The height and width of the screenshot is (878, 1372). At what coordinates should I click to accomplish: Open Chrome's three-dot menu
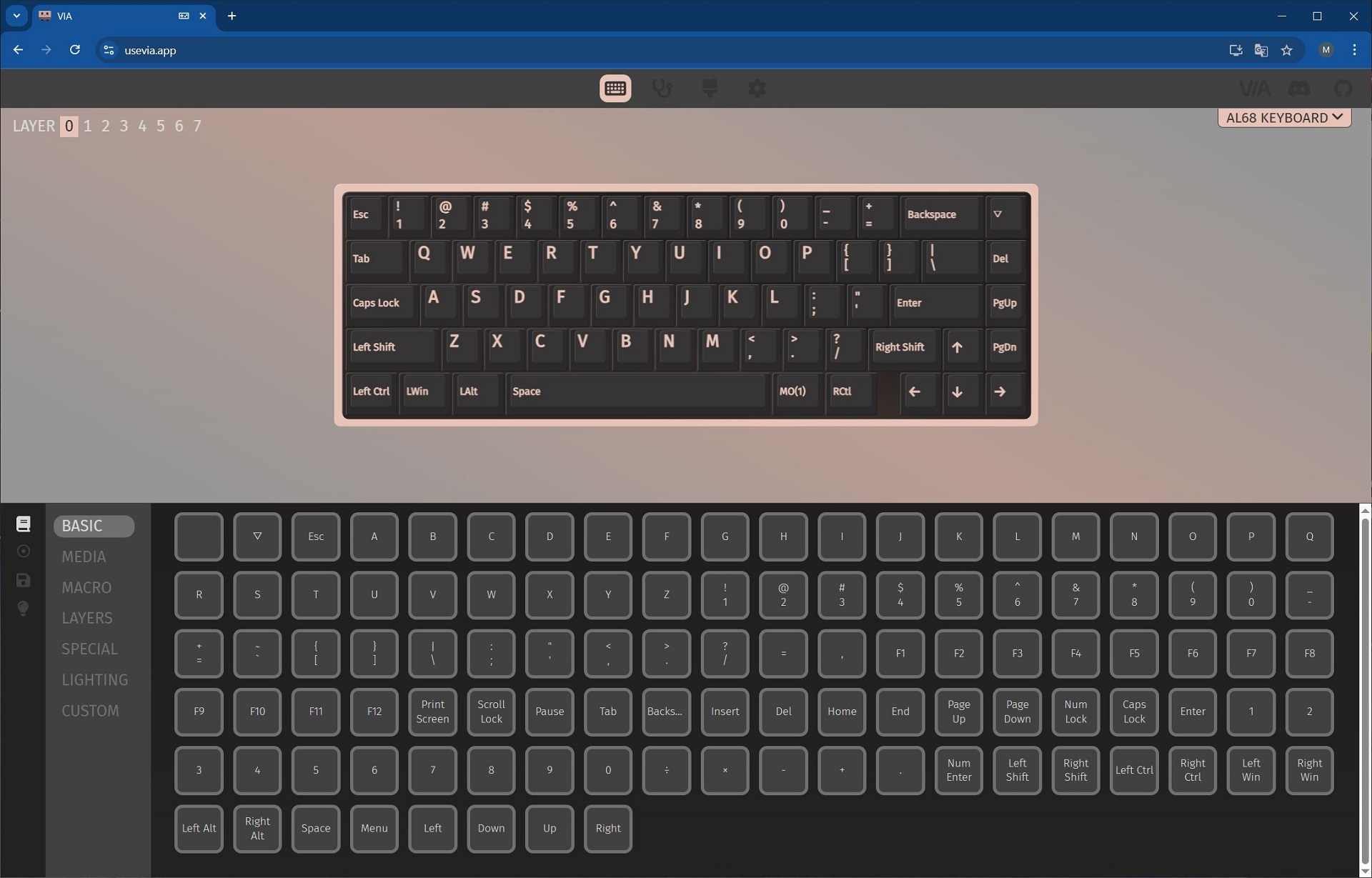(x=1354, y=50)
